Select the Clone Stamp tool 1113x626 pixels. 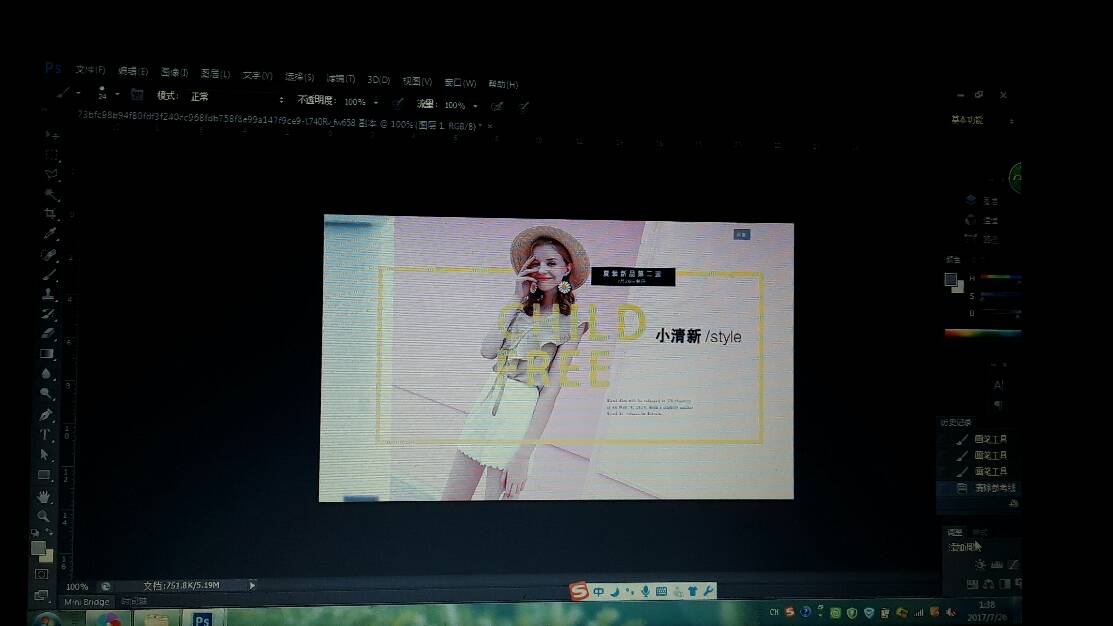(48, 293)
